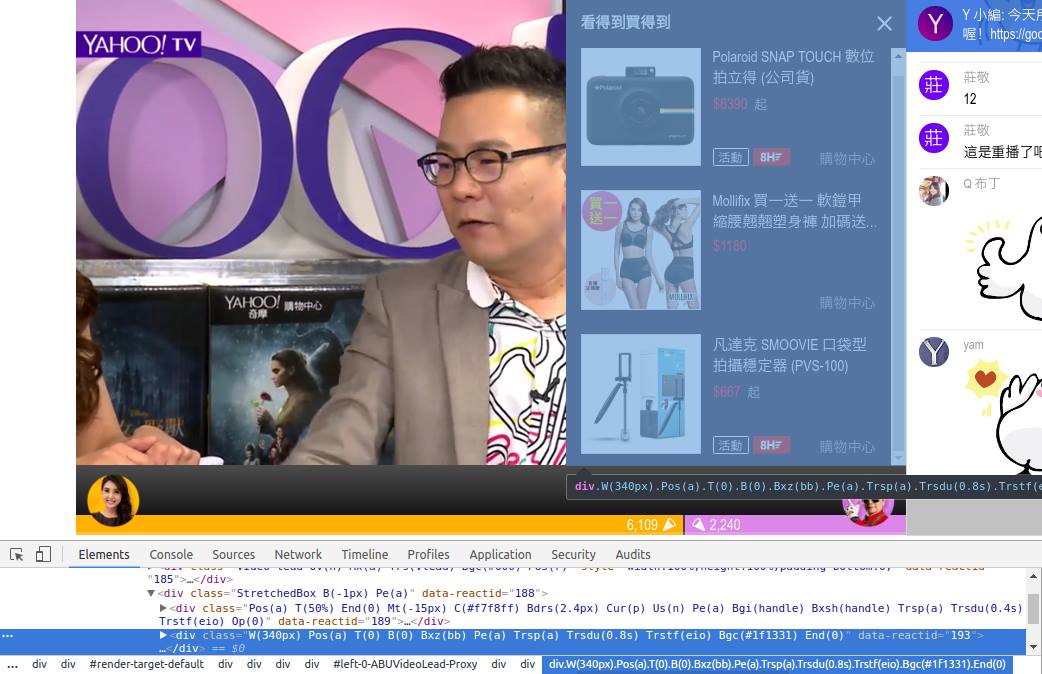Click the Polaroid SNAP TOUCH 數位拍立得 title

point(793,67)
